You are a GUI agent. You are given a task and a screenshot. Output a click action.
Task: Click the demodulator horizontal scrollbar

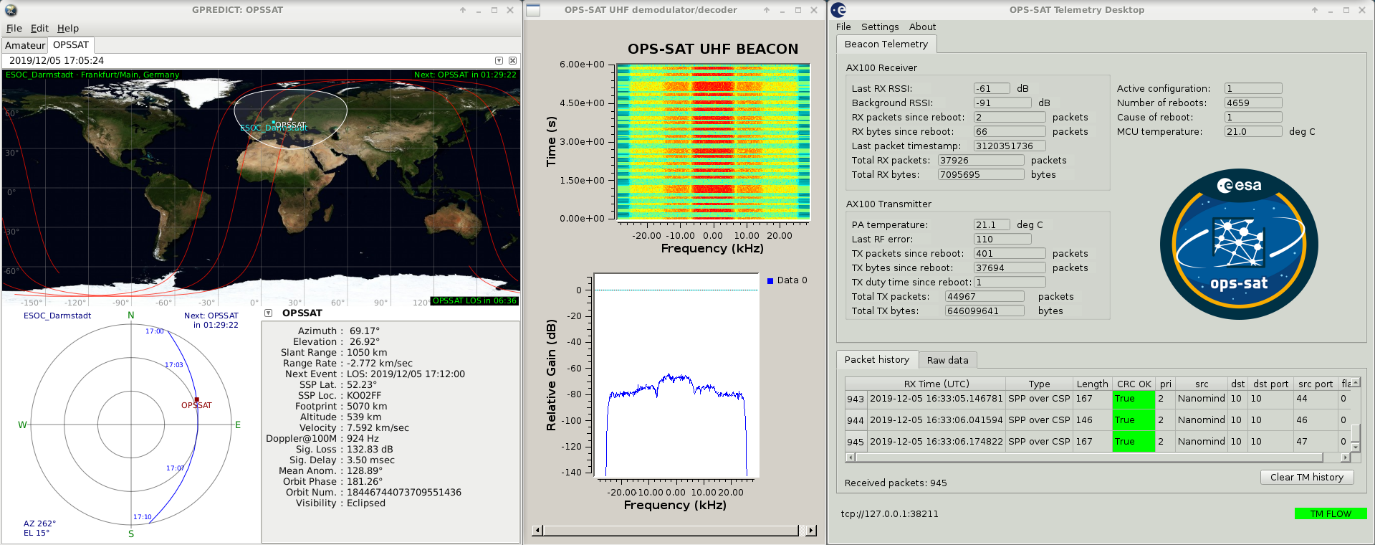[676, 530]
